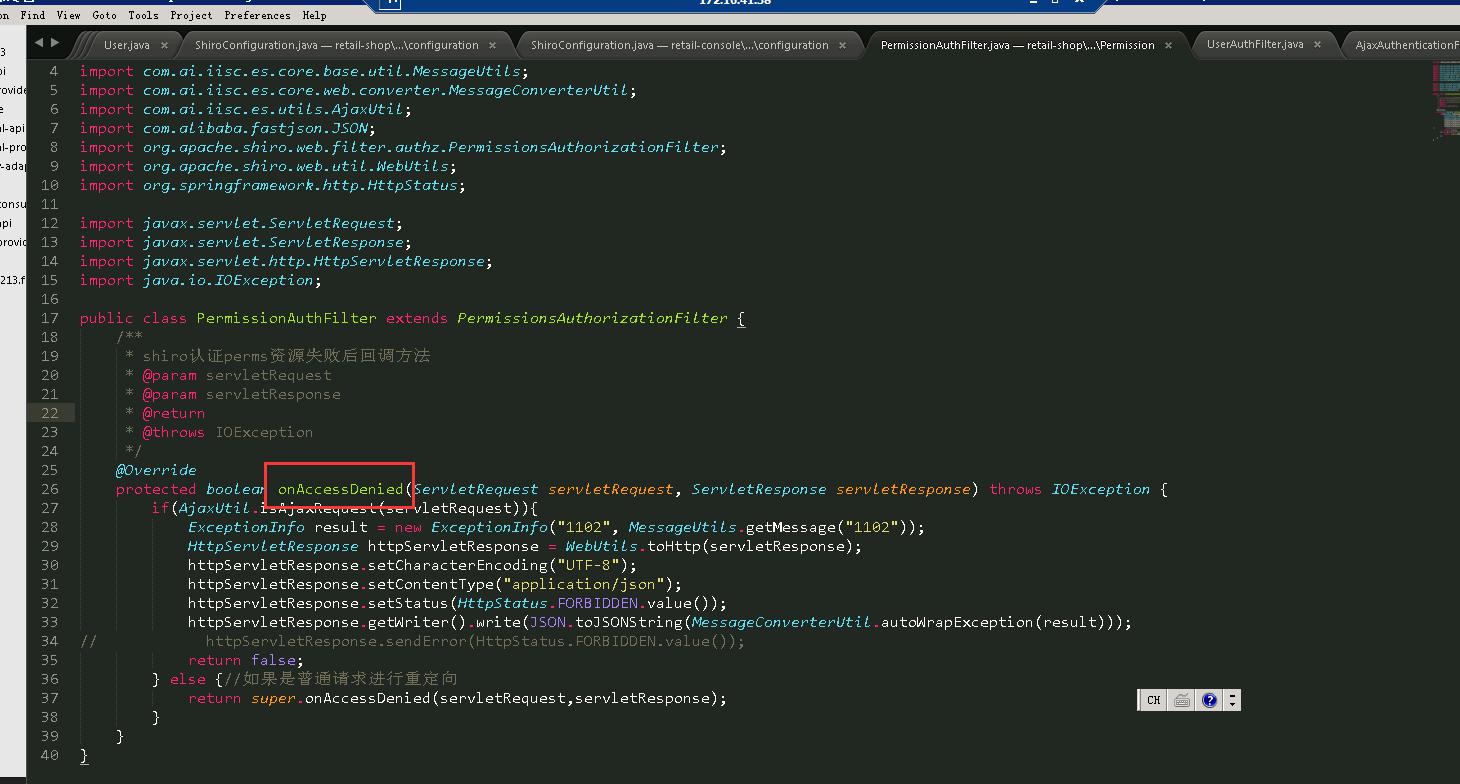The height and width of the screenshot is (784, 1460).
Task: Click the com.alibaba.fastjson.JSON import
Action: pyautogui.click(x=256, y=128)
